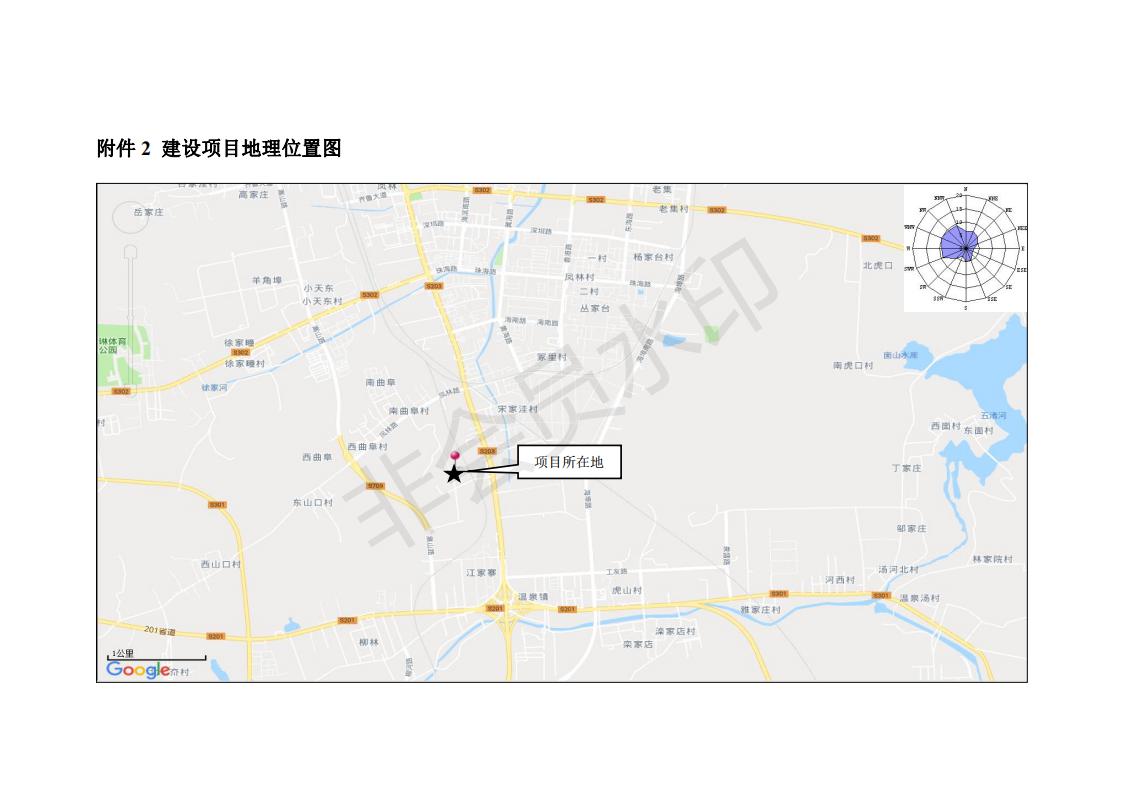Click the 岳家庄 village label
Viewport: 1122px width, 793px height.
149,212
